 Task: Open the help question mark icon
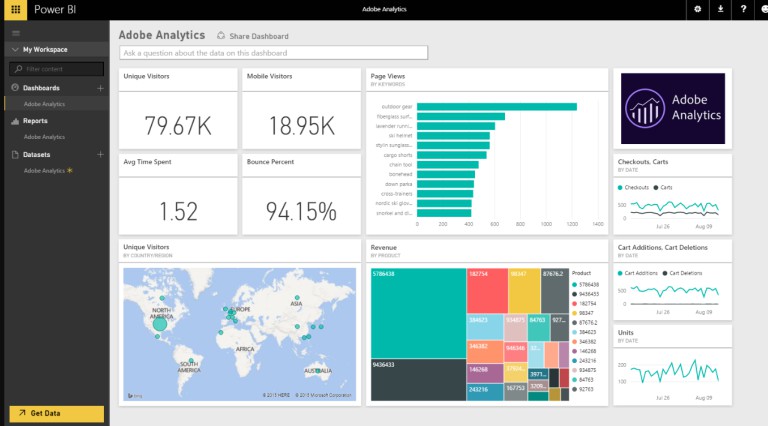click(x=743, y=9)
